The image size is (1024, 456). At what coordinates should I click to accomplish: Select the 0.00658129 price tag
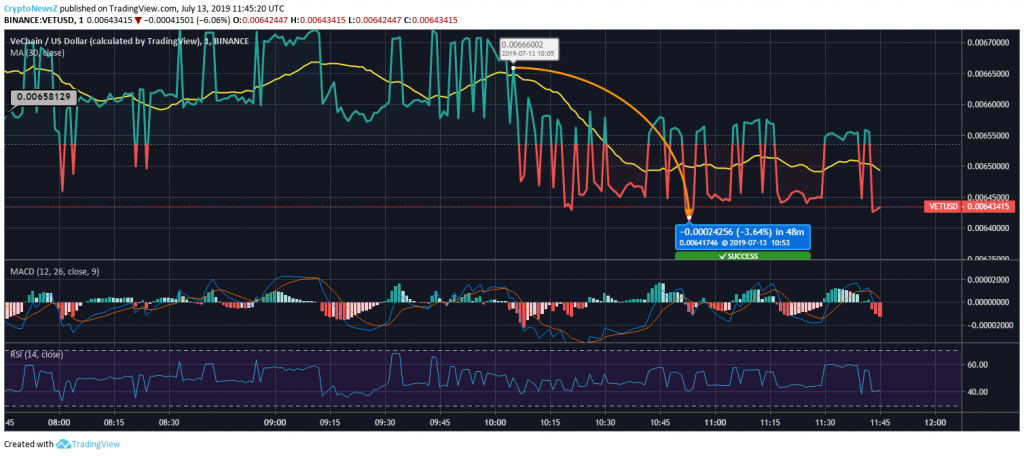pos(44,97)
